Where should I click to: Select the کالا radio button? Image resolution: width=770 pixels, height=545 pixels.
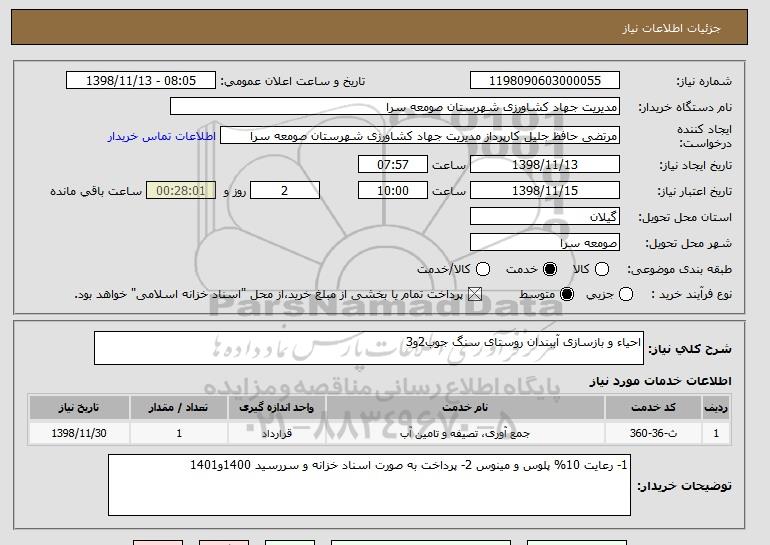point(602,269)
